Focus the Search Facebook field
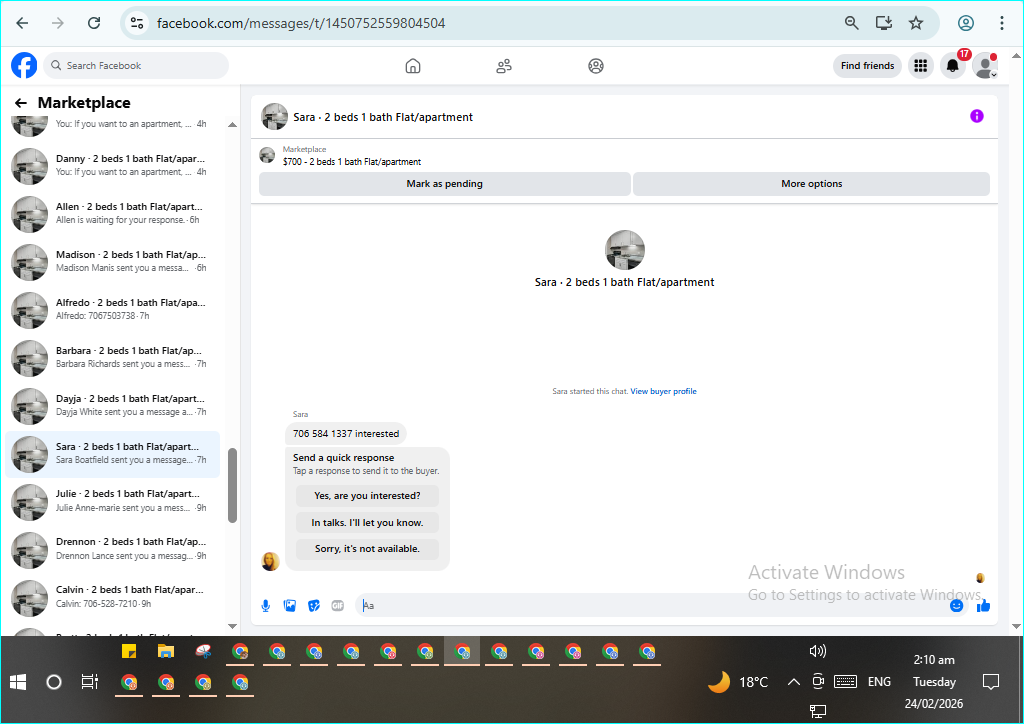Screen dimensions: 1024x724 136,65
